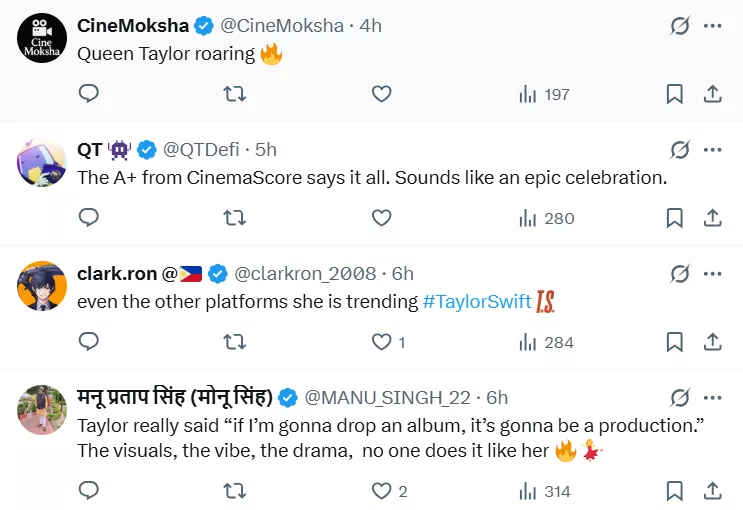Open CineMoksha profile avatar

pyautogui.click(x=42, y=40)
